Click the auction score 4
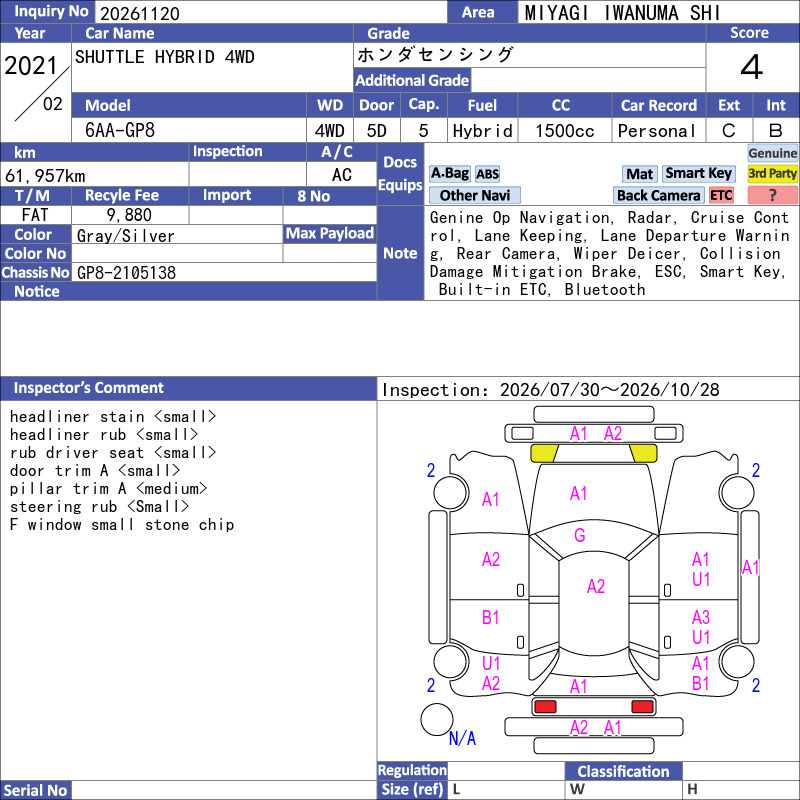Viewport: 800px width, 800px height. coord(752,67)
